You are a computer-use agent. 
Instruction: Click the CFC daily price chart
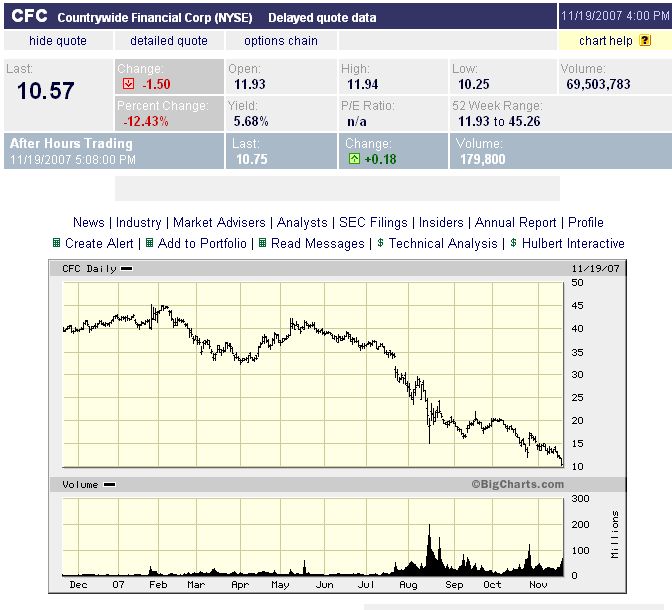click(313, 374)
